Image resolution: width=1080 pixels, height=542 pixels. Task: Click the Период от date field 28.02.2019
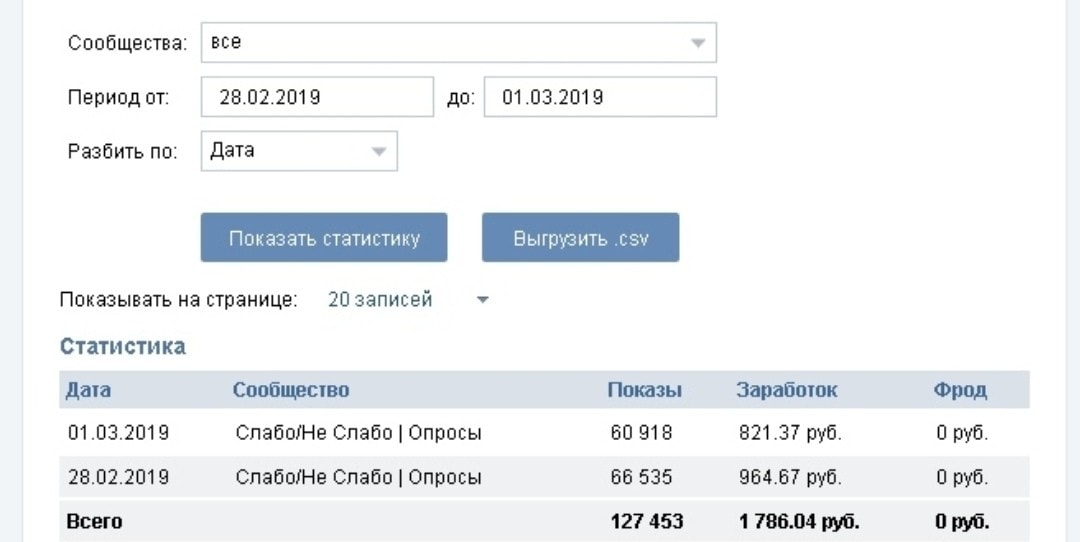pyautogui.click(x=317, y=97)
